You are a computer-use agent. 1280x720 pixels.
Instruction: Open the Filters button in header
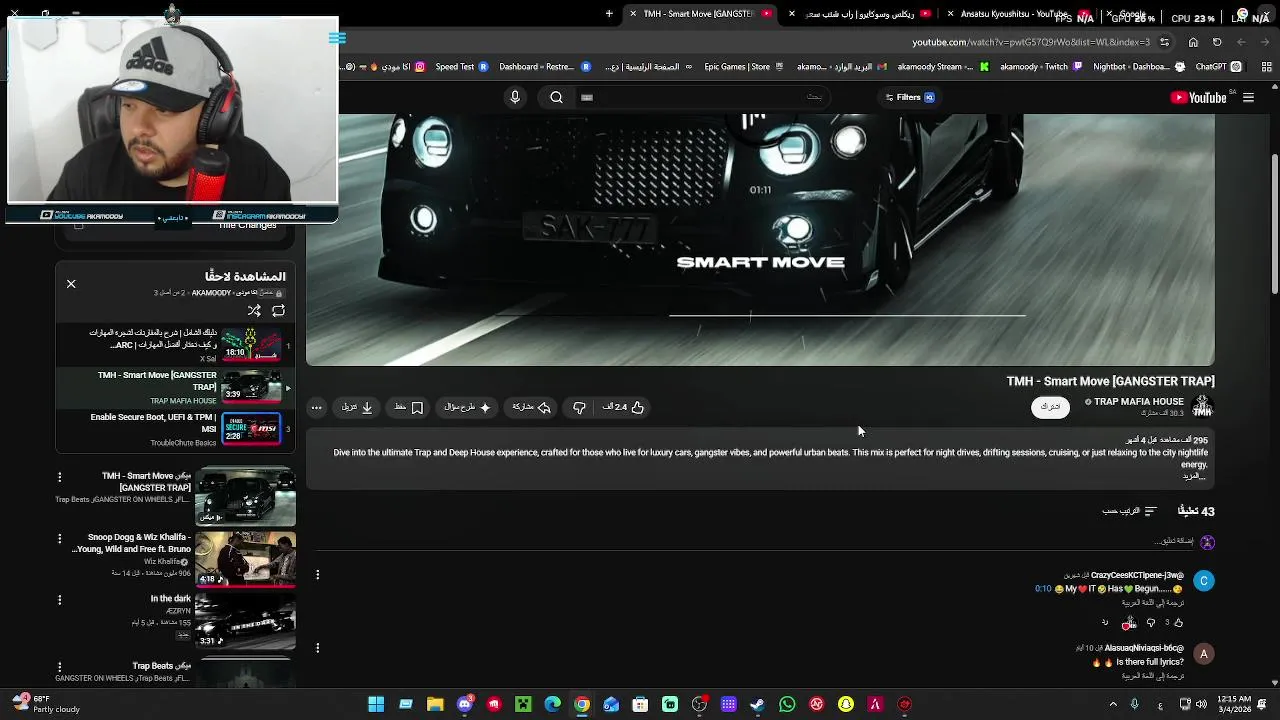point(909,97)
